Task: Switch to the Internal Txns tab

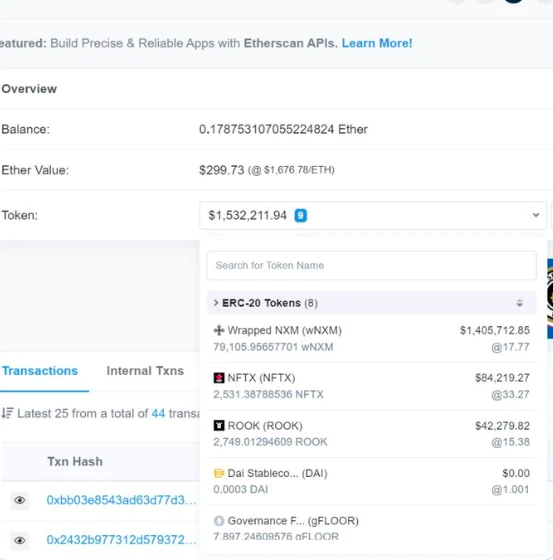Action: (x=145, y=371)
